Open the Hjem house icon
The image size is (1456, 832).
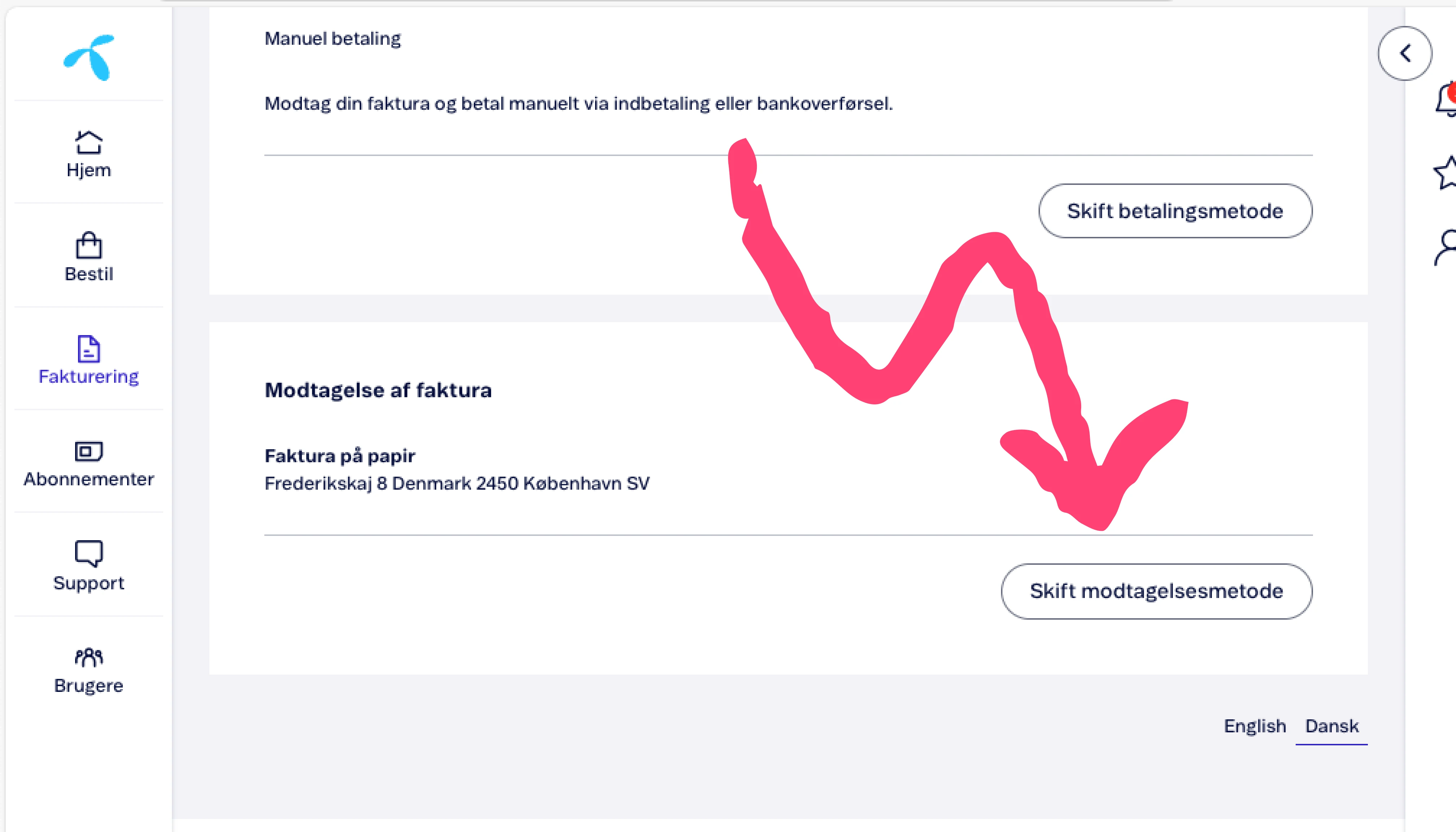pyautogui.click(x=88, y=142)
